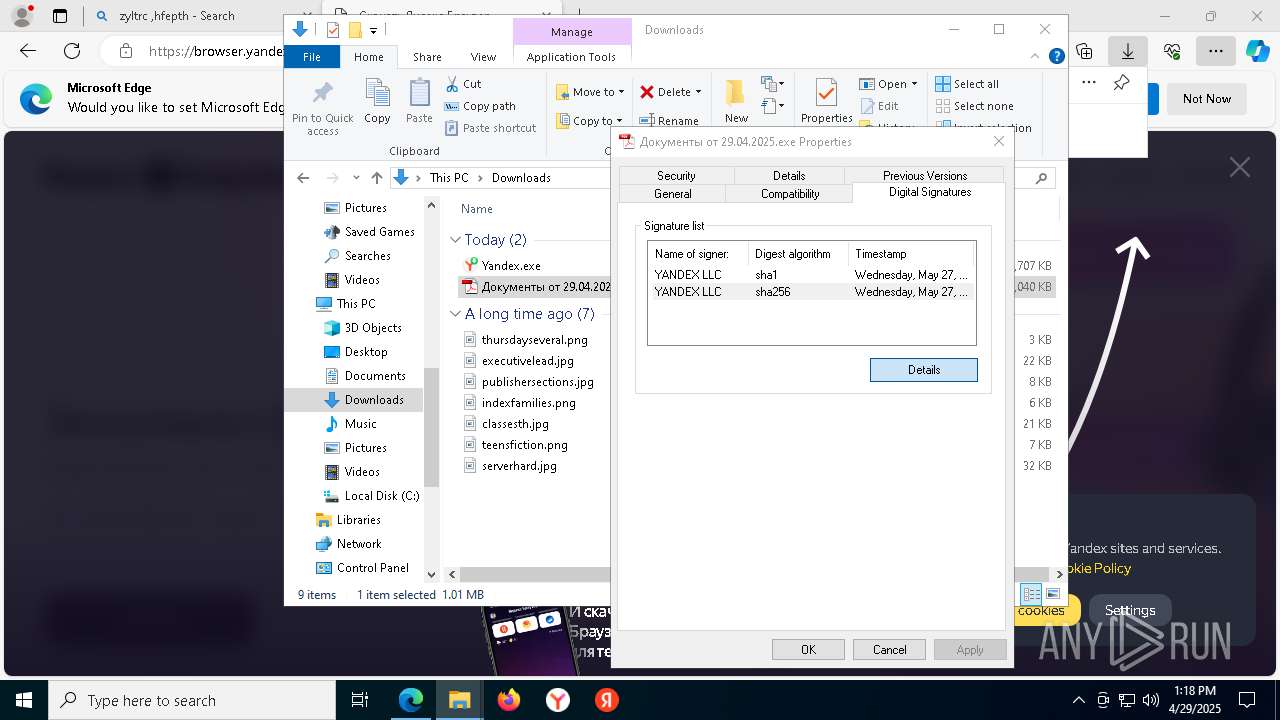Open the Copy to dropdown

click(x=589, y=121)
